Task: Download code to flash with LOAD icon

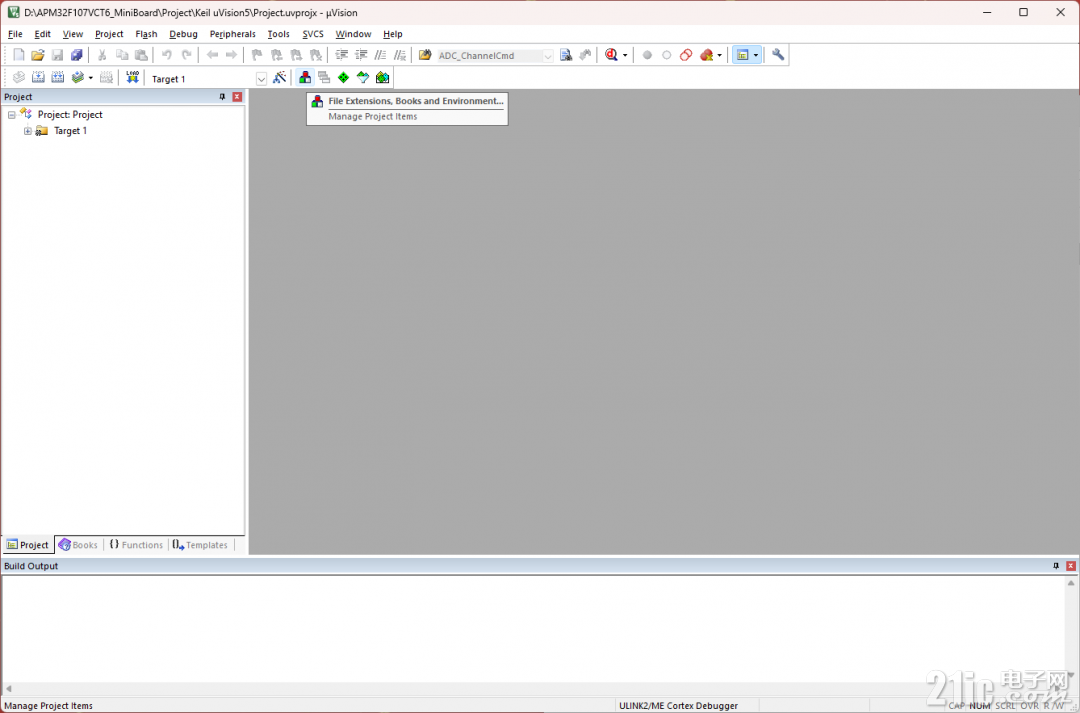Action: coord(132,78)
